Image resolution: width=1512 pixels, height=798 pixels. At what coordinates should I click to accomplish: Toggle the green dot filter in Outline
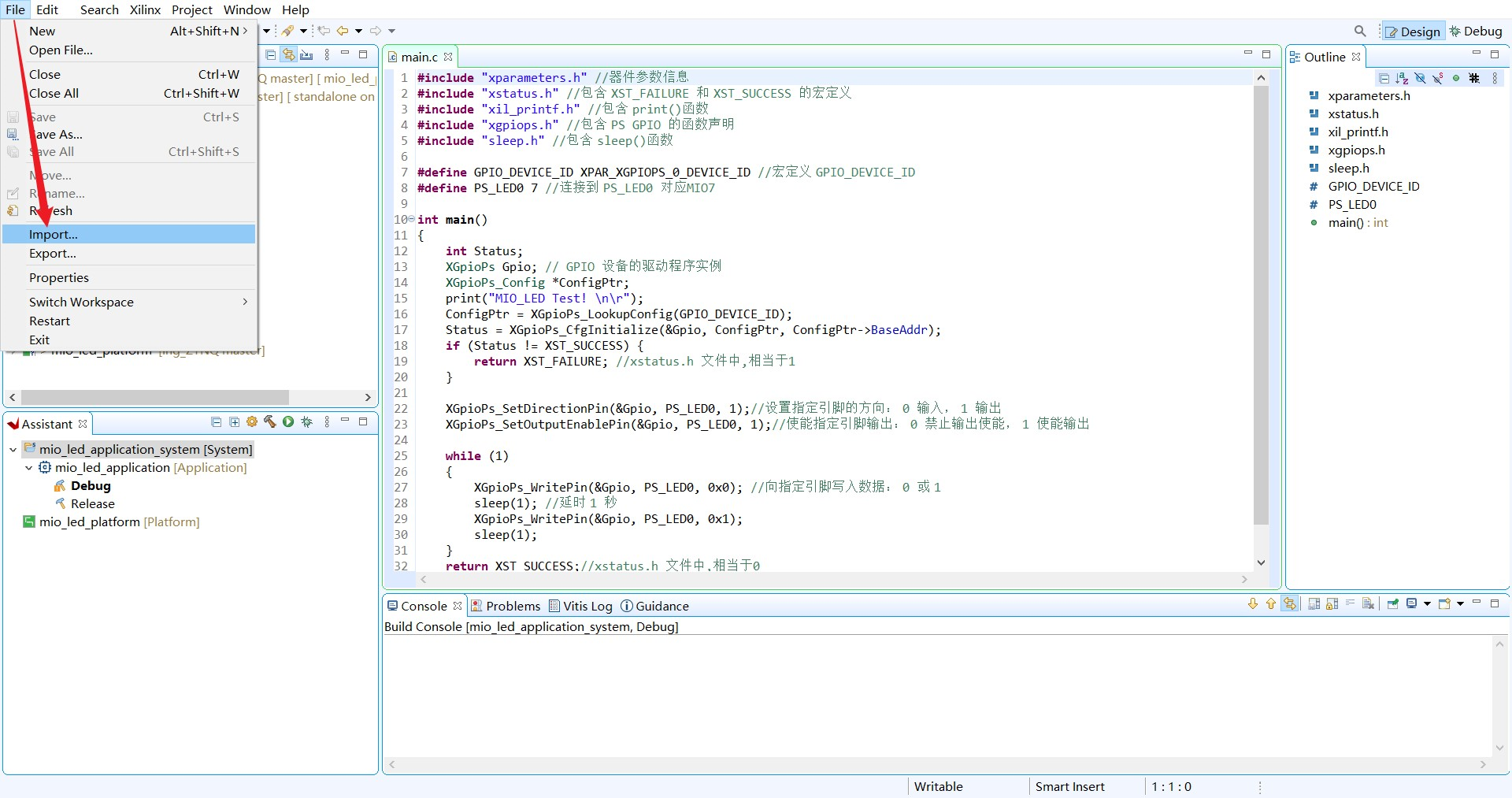[x=1456, y=78]
